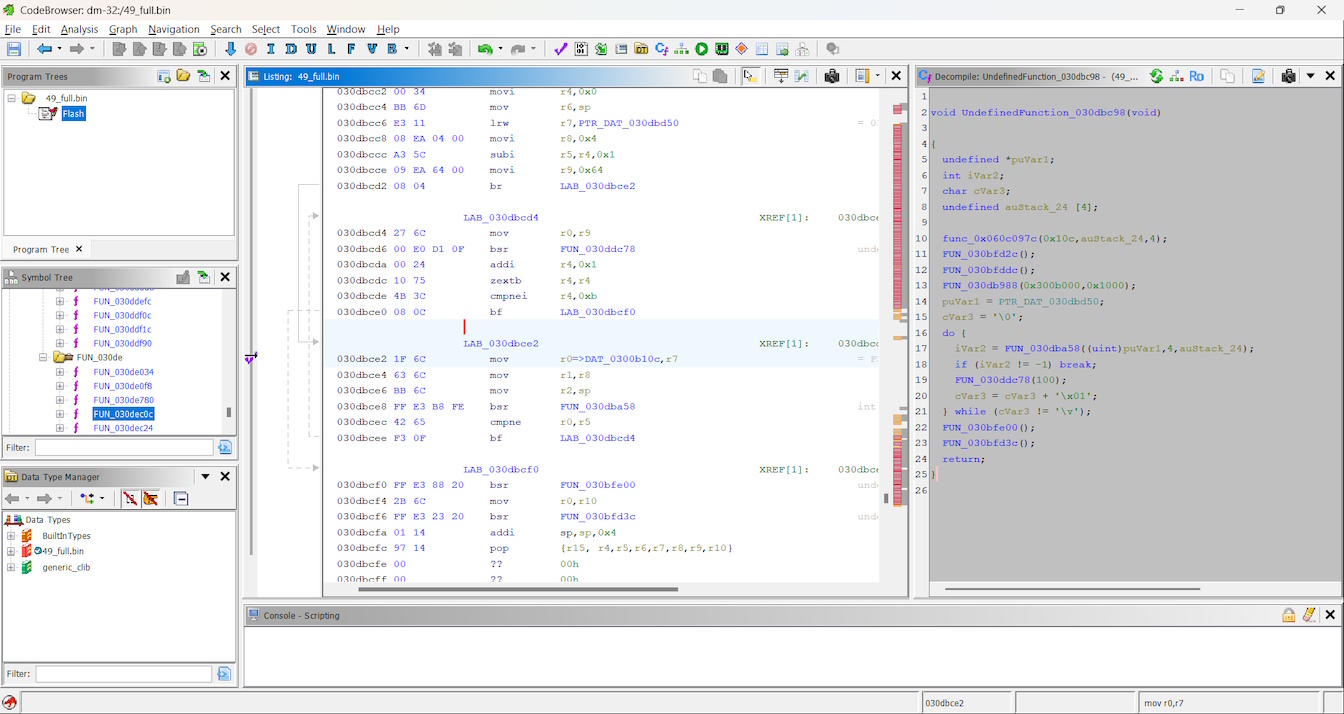This screenshot has width=1344, height=714.
Task: Click the Listing snapshot camera icon
Action: [831, 76]
